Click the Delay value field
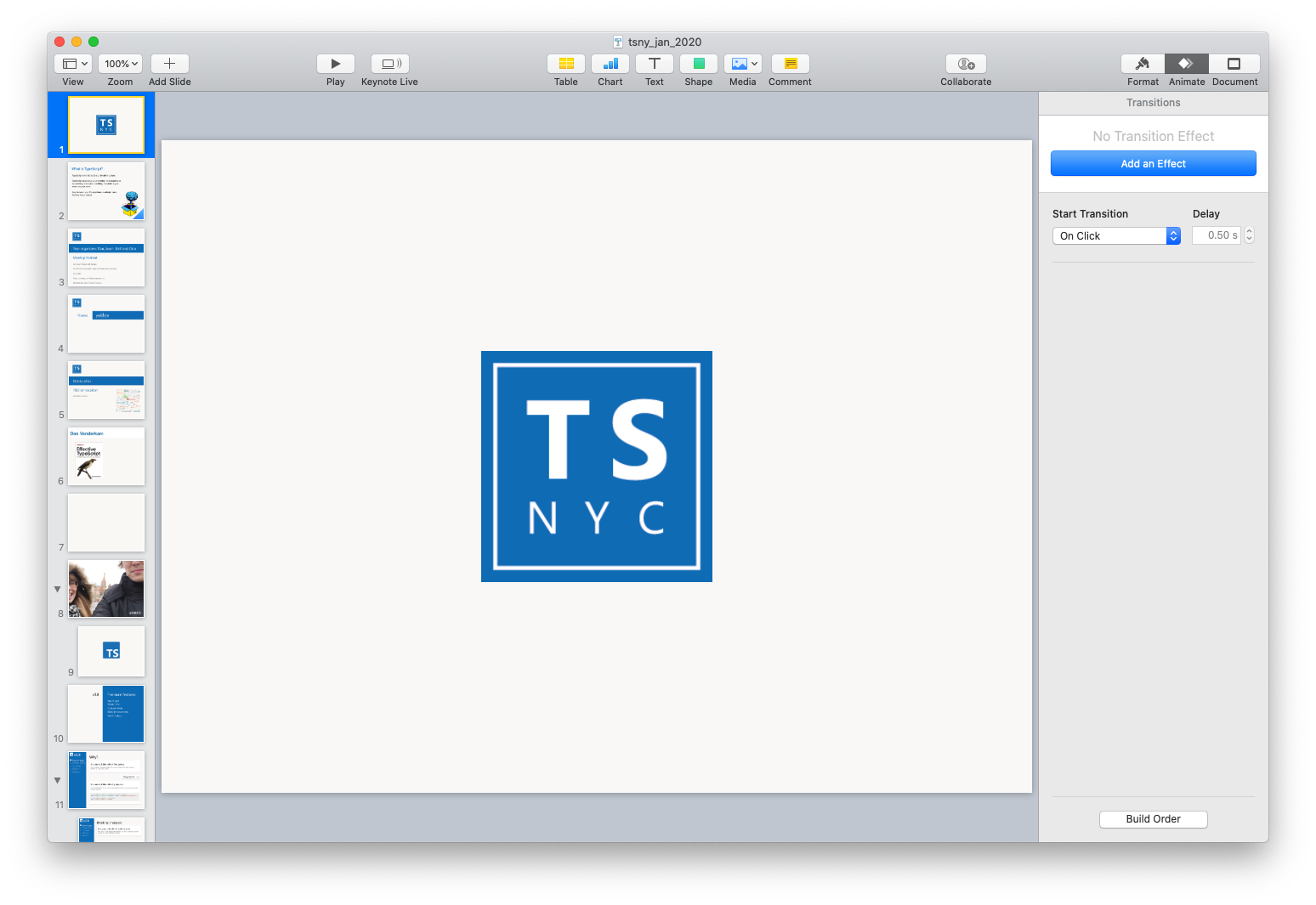Viewport: 1316px width, 905px height. tap(1217, 235)
